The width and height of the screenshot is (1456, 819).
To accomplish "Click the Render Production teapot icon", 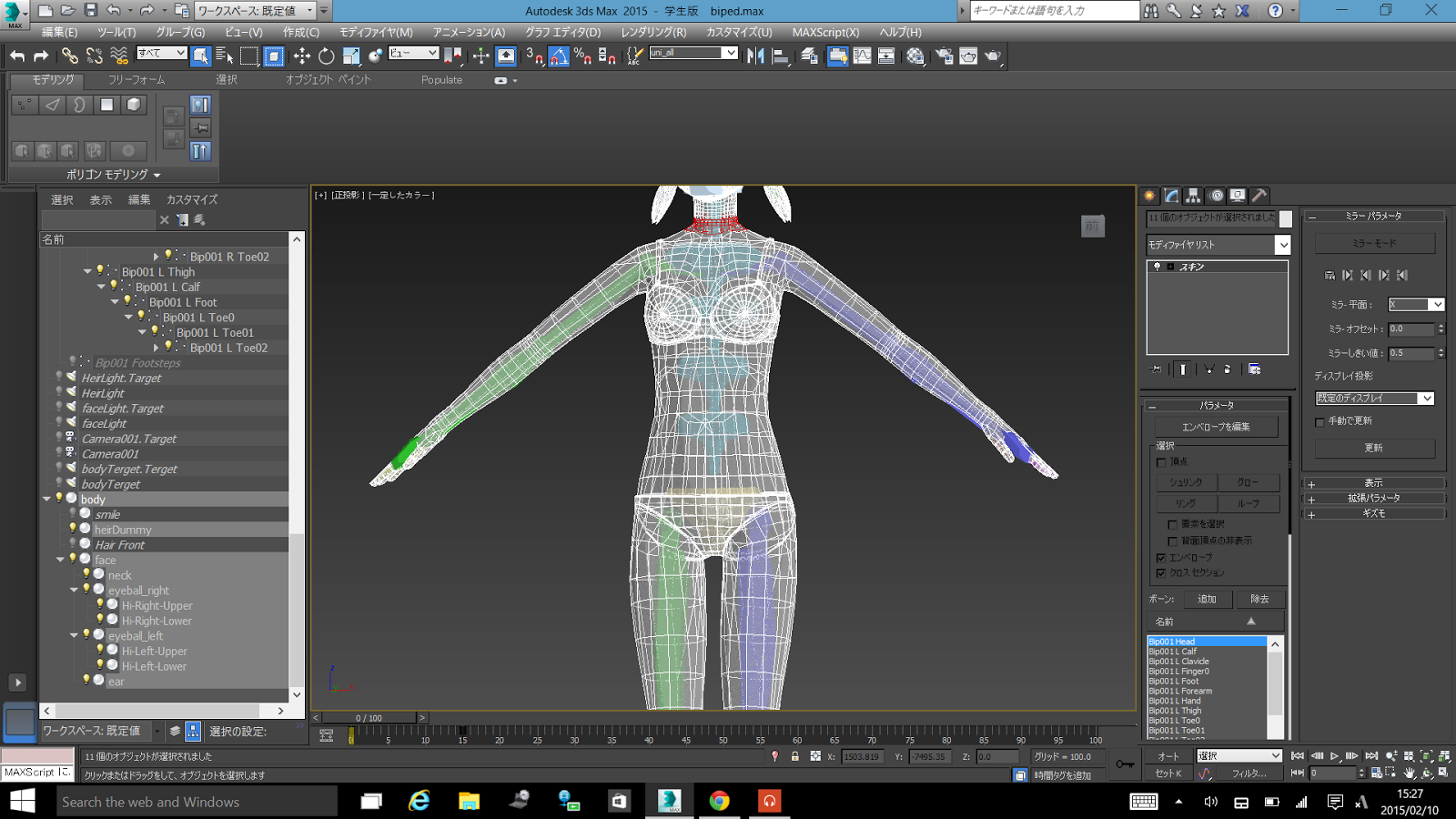I will tap(992, 56).
